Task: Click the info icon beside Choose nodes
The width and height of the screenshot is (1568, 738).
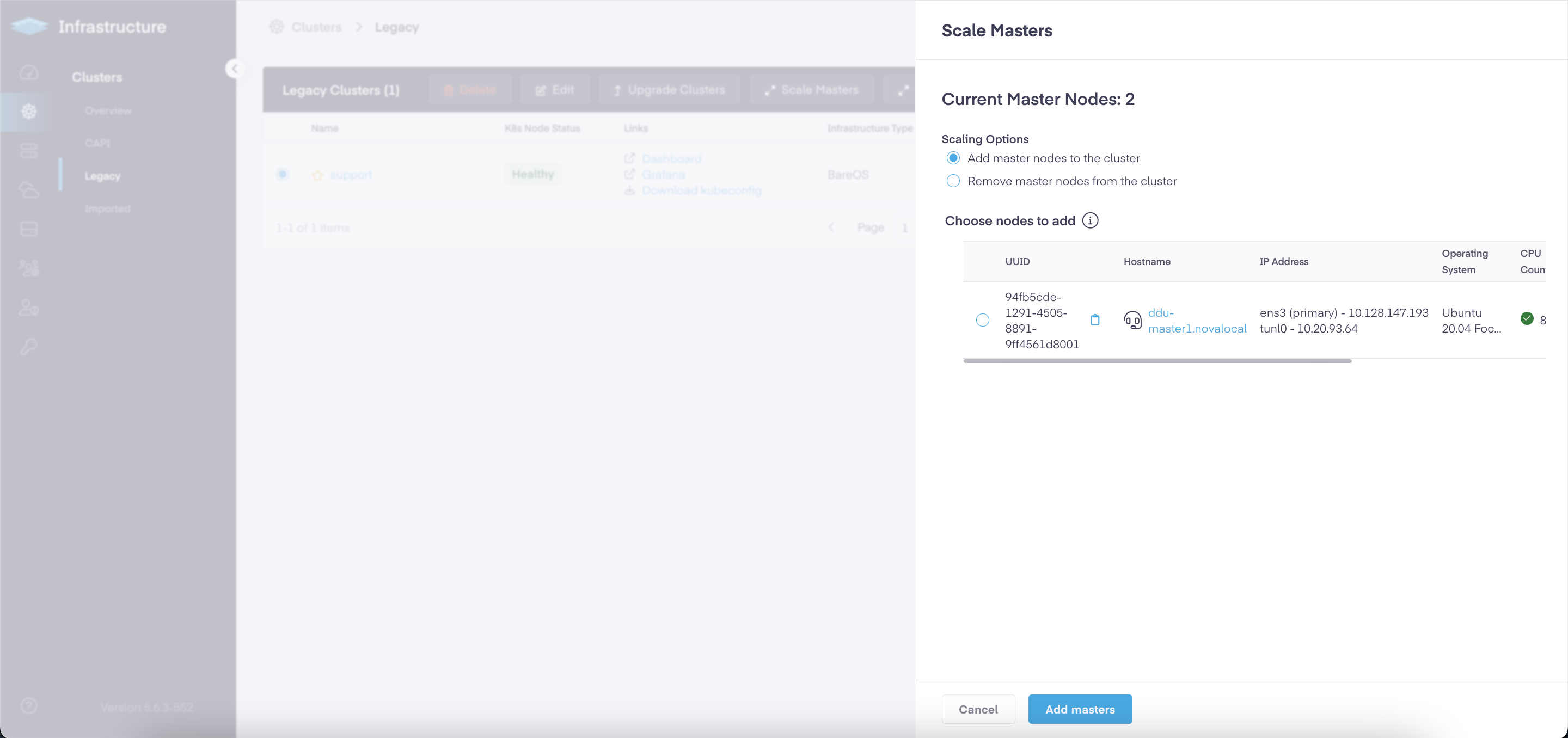Action: 1090,220
